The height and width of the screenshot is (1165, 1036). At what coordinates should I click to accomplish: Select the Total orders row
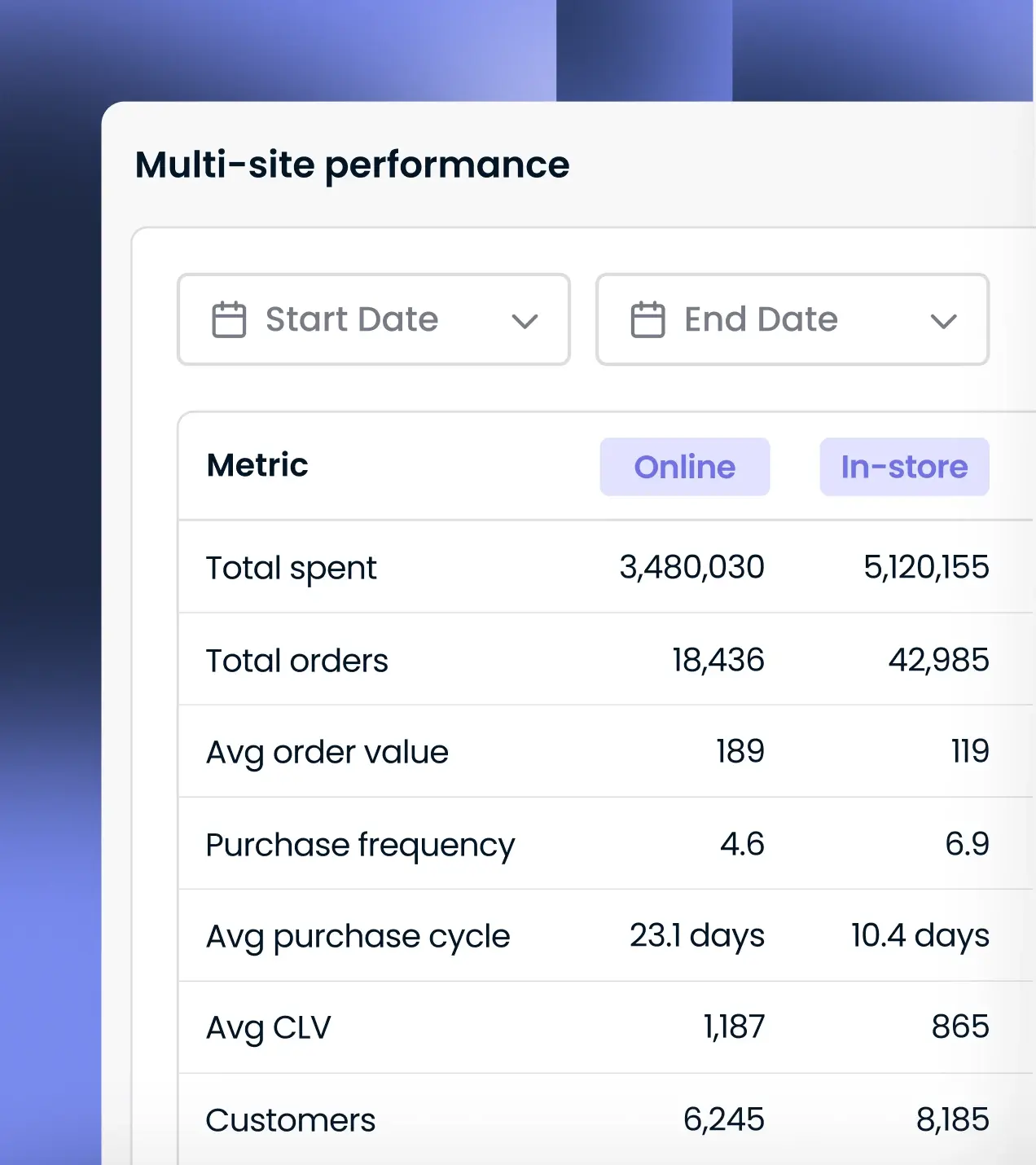296,660
